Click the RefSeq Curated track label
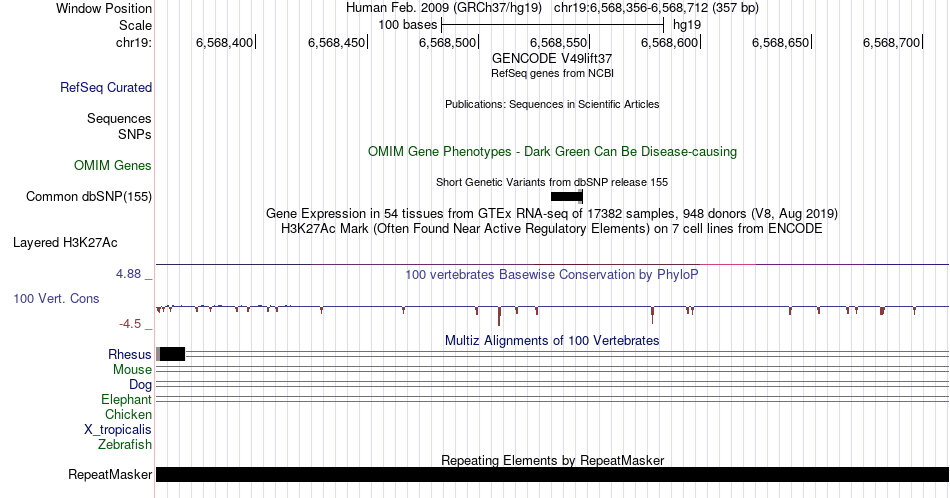Viewport: 950px width, 498px height. (x=105, y=87)
